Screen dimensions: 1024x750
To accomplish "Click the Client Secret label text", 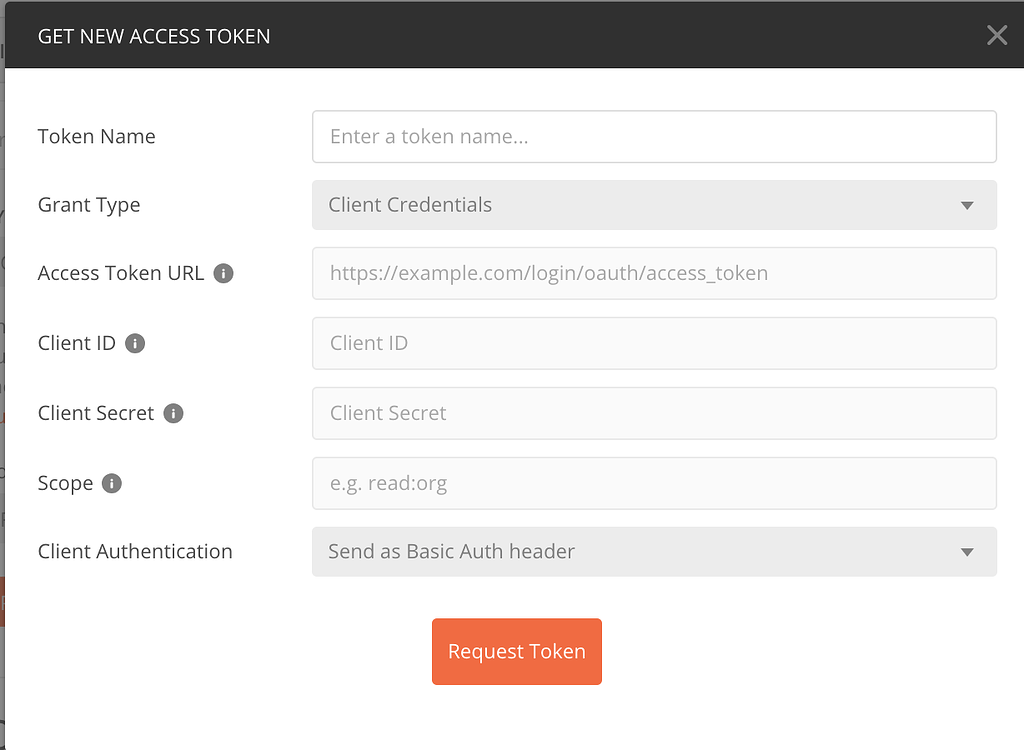I will point(96,413).
